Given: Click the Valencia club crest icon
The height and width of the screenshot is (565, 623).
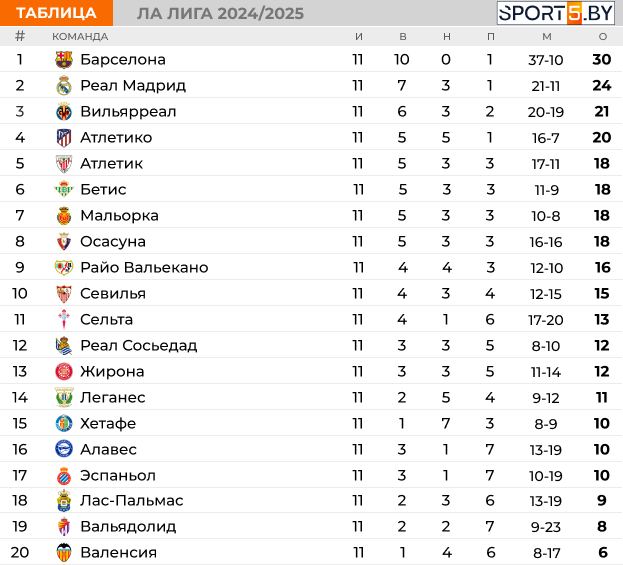Looking at the screenshot, I should click(x=64, y=553).
